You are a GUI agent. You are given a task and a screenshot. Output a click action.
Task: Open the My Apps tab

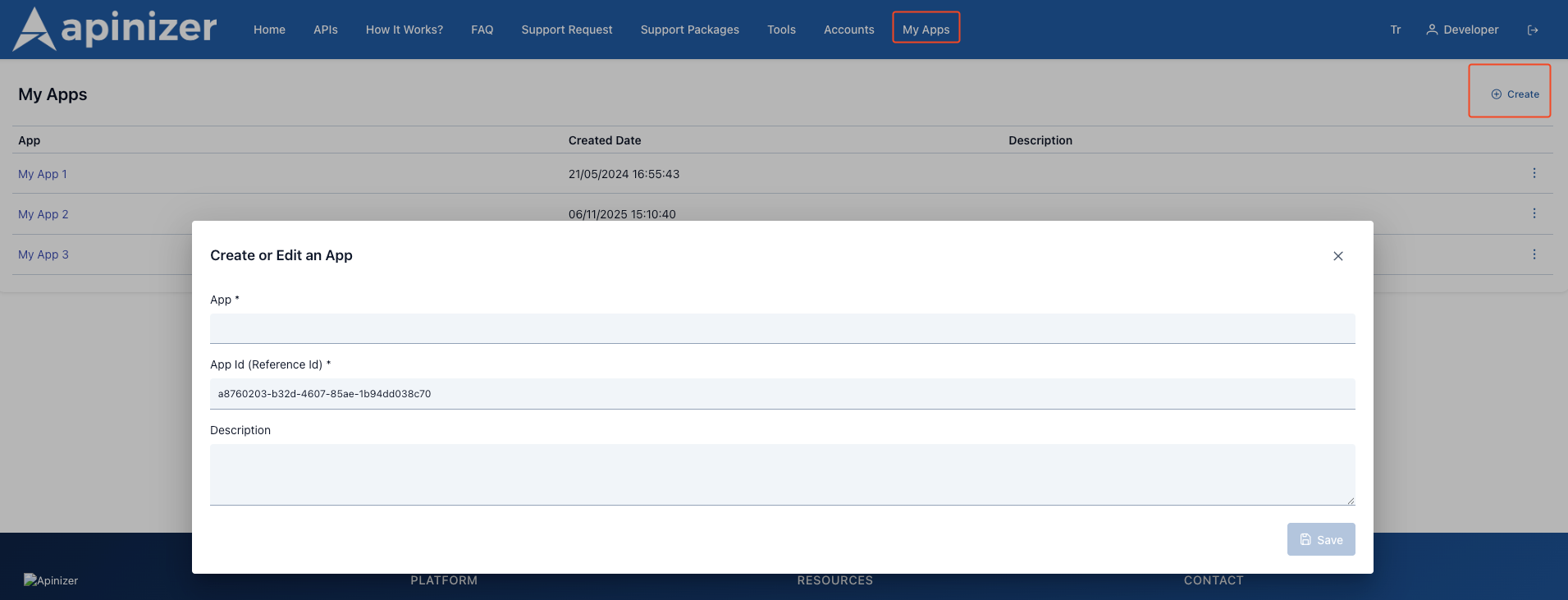(926, 30)
